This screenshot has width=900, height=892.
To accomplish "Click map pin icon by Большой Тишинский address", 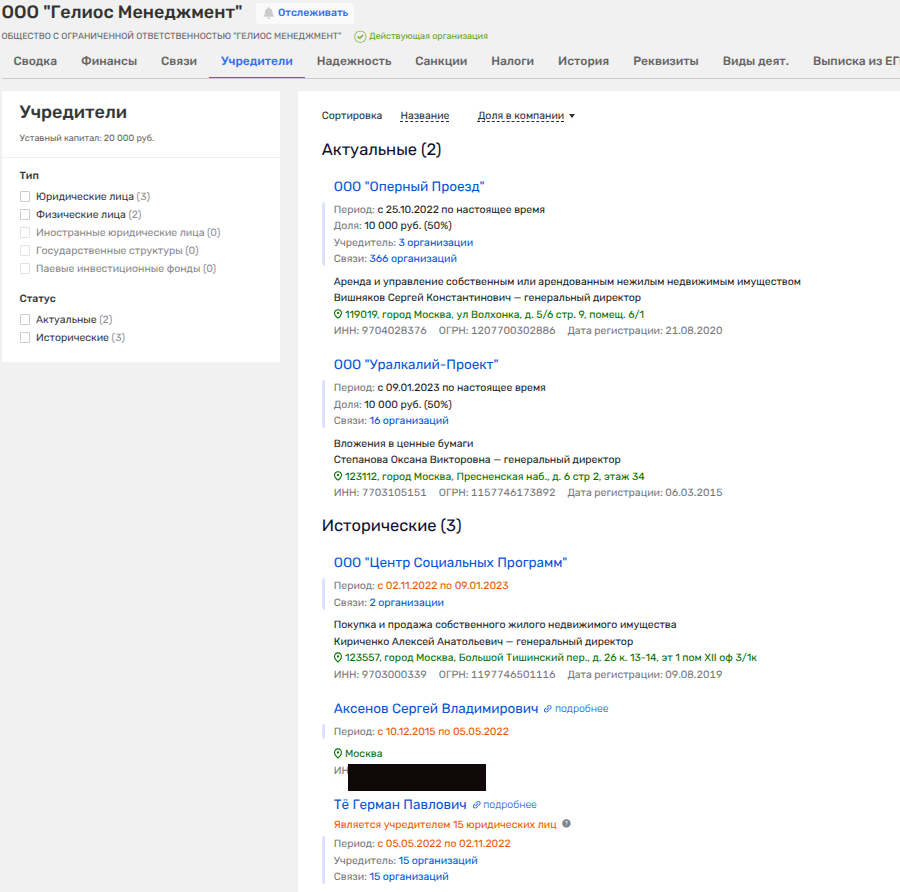I will [338, 658].
